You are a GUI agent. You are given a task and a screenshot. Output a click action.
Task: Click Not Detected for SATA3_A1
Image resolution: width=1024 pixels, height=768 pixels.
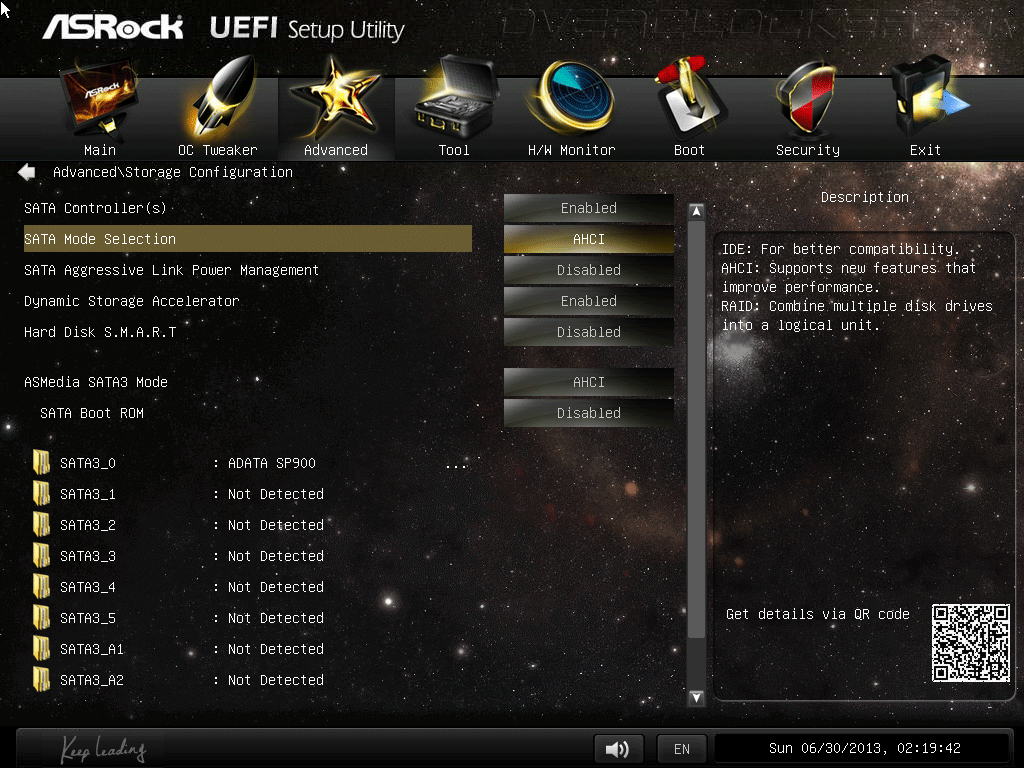coord(276,648)
